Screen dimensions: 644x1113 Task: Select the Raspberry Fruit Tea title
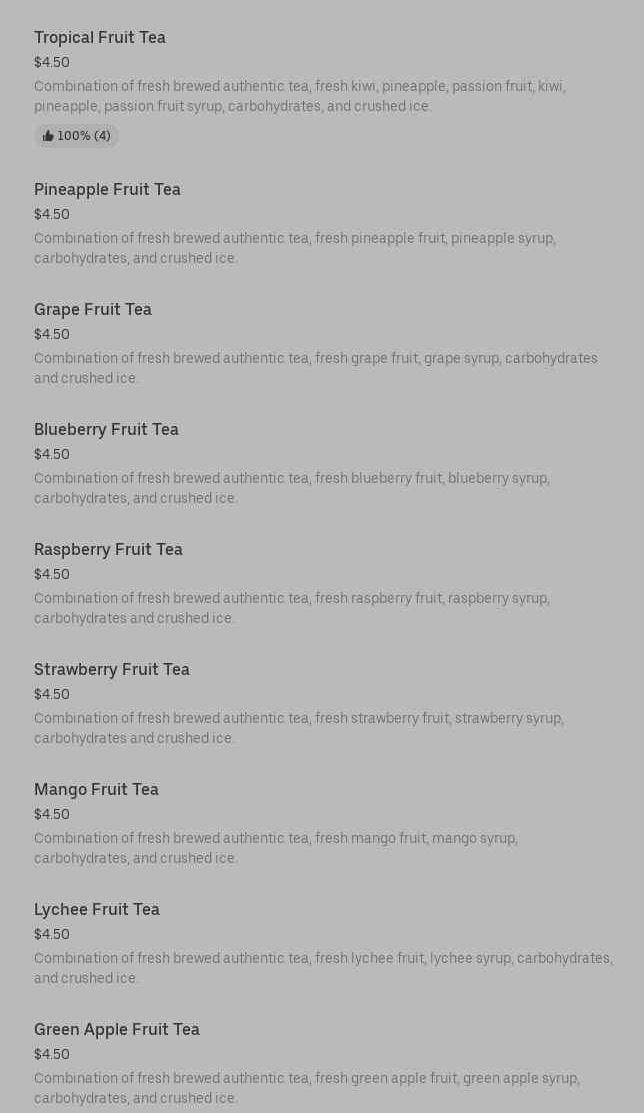click(108, 550)
